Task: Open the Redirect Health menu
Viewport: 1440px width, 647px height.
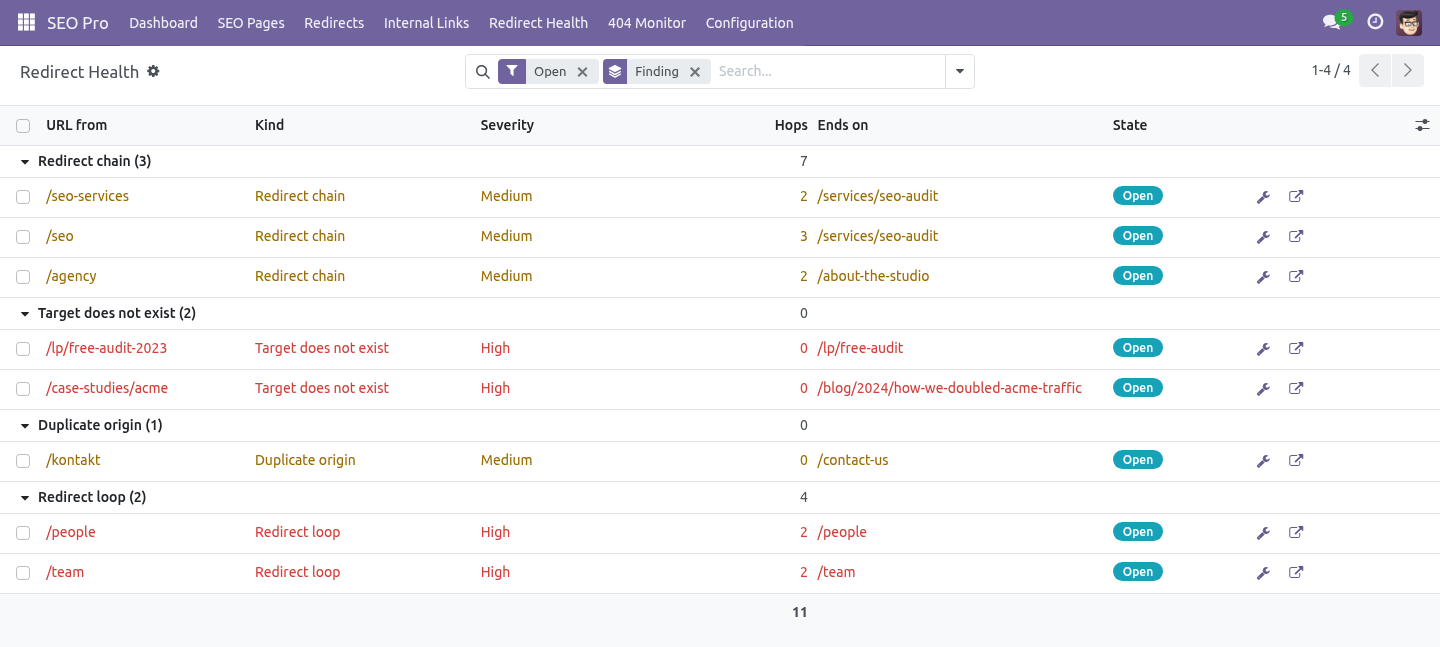Action: click(x=538, y=23)
